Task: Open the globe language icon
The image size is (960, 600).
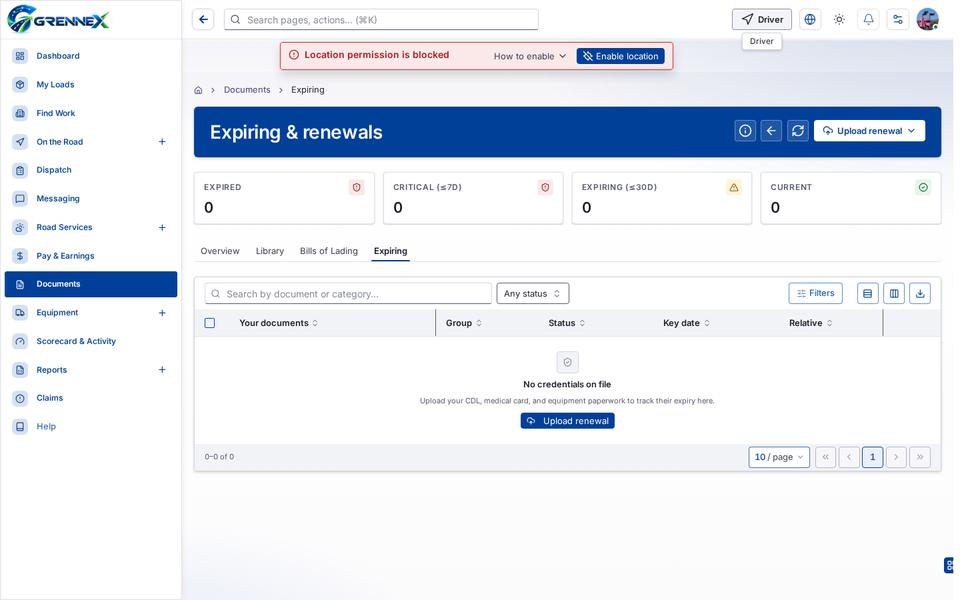Action: coord(810,20)
